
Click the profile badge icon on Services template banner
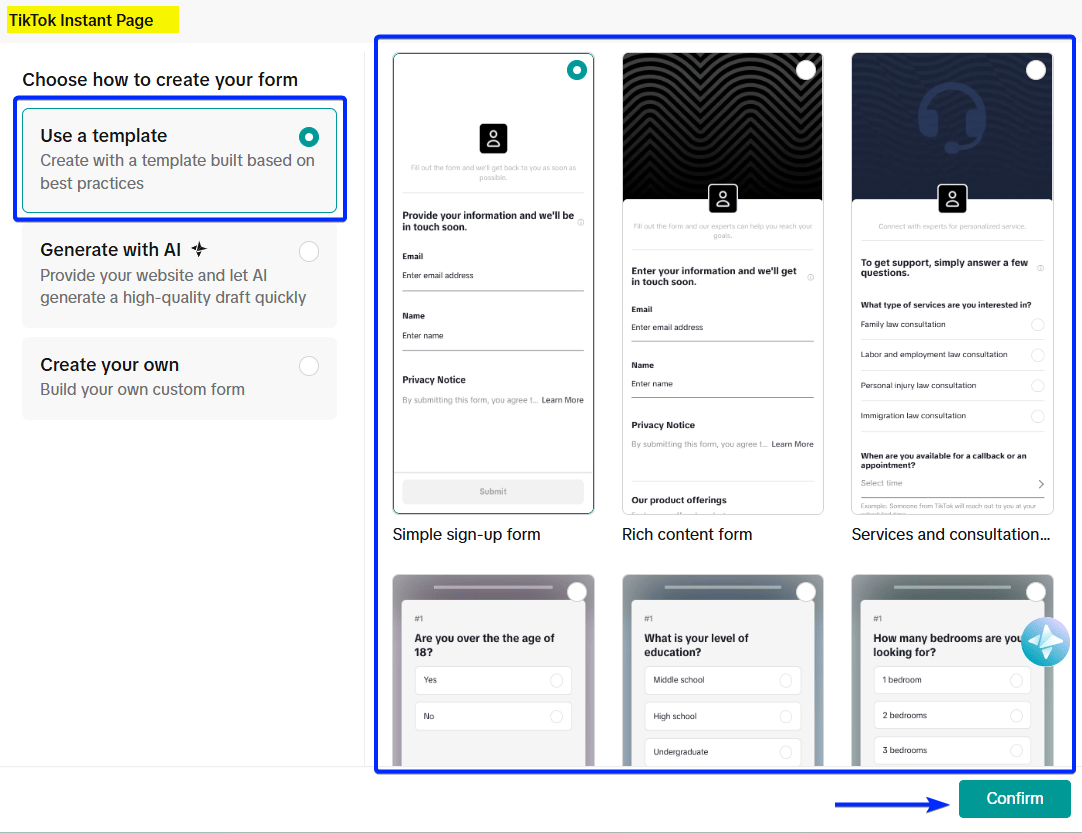952,199
